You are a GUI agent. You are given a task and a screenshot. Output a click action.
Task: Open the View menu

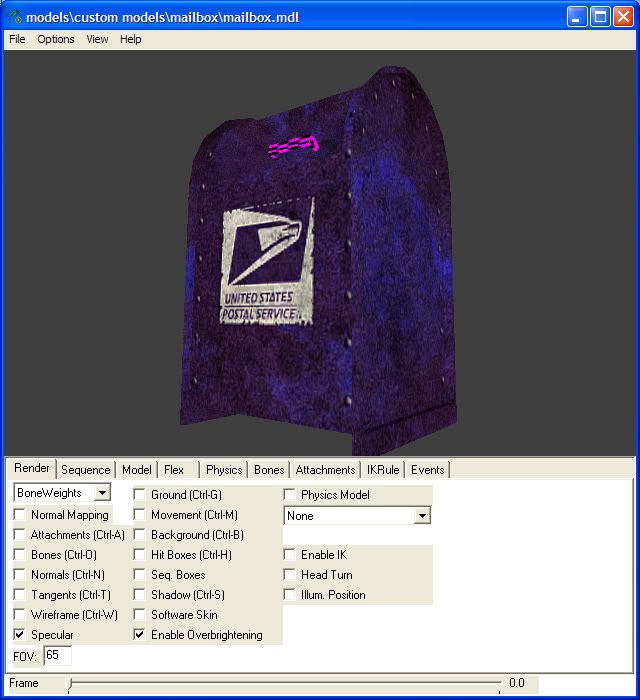click(x=97, y=39)
